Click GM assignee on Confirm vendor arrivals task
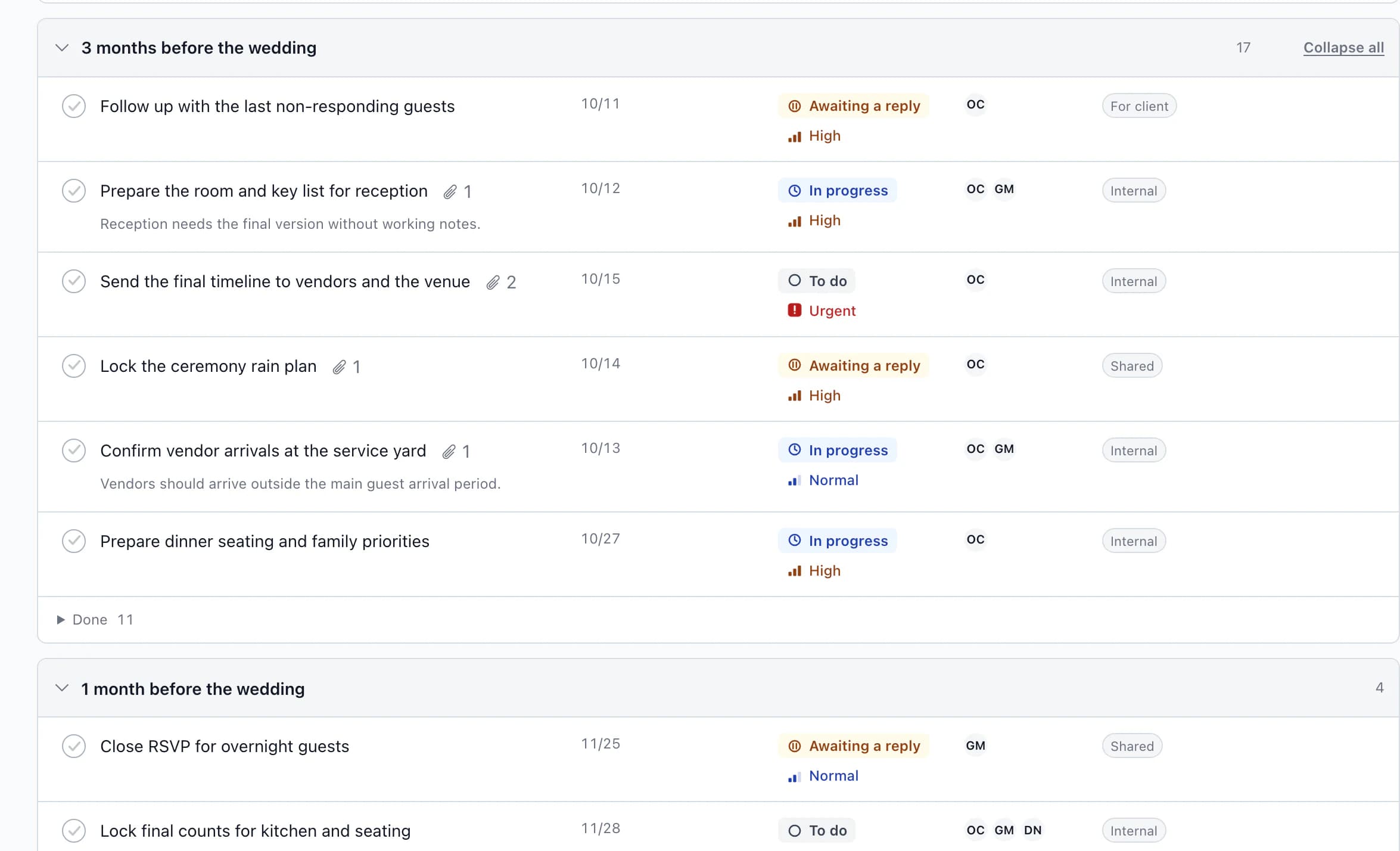Viewport: 1400px width, 851px height. [x=1004, y=449]
